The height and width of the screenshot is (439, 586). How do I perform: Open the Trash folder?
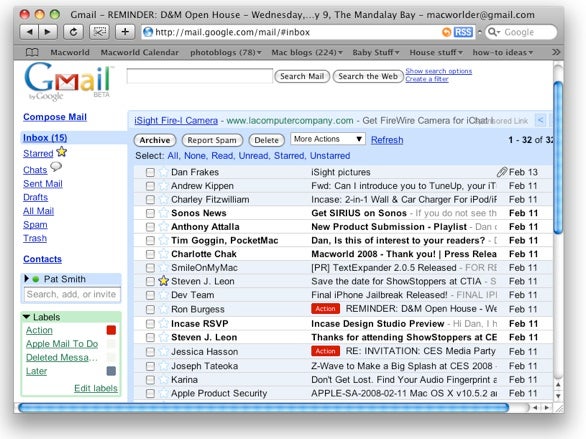35,238
